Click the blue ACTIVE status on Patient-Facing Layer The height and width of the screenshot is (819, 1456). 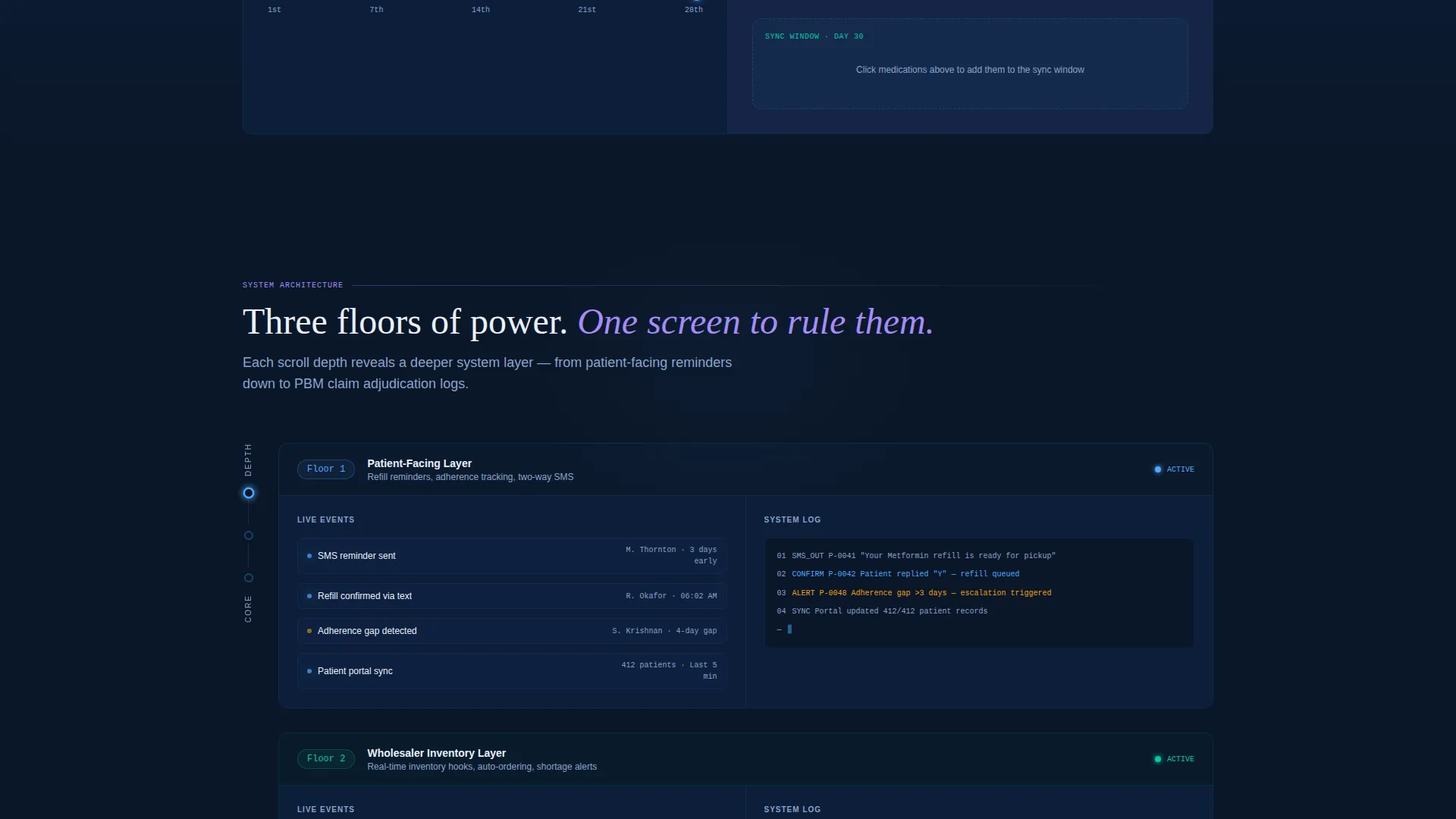coord(1174,469)
